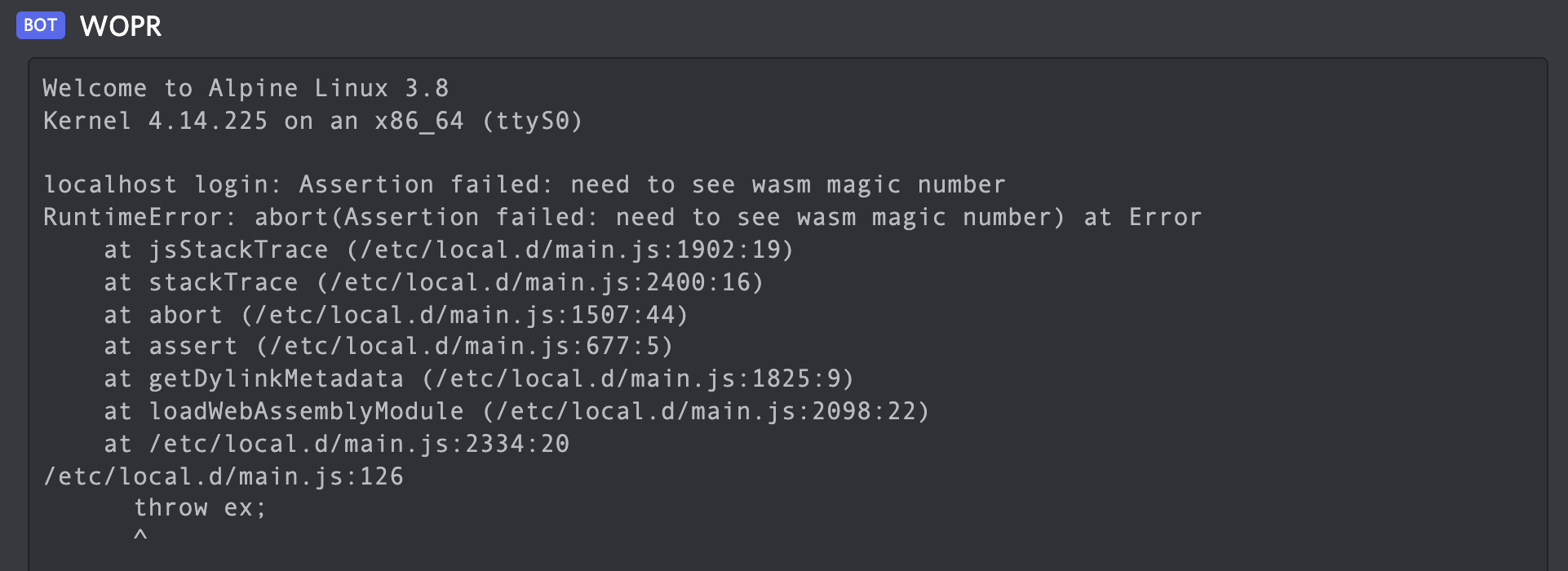Image resolution: width=1568 pixels, height=571 pixels.
Task: Click the assert main.js:677:5 frame
Action: point(388,347)
